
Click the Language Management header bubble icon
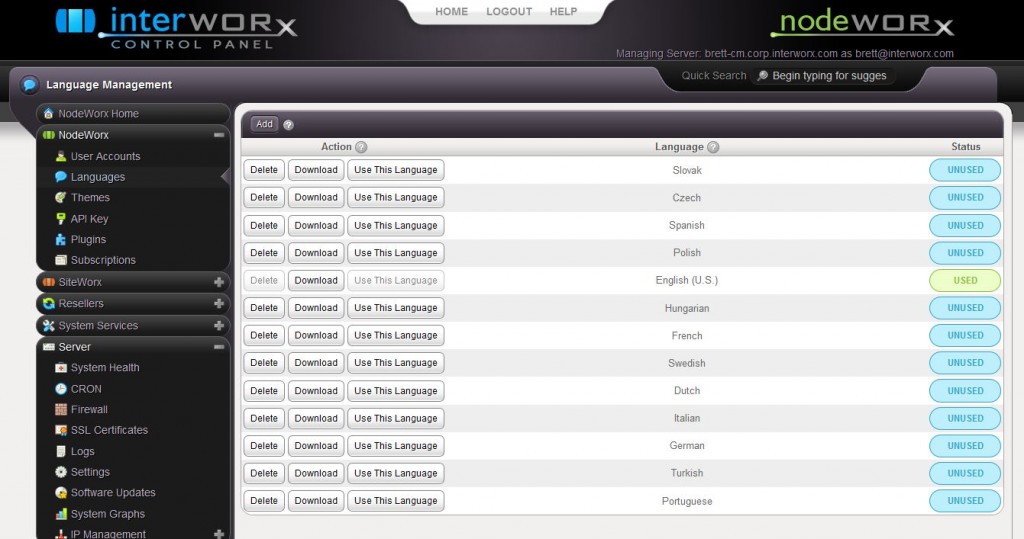29,85
